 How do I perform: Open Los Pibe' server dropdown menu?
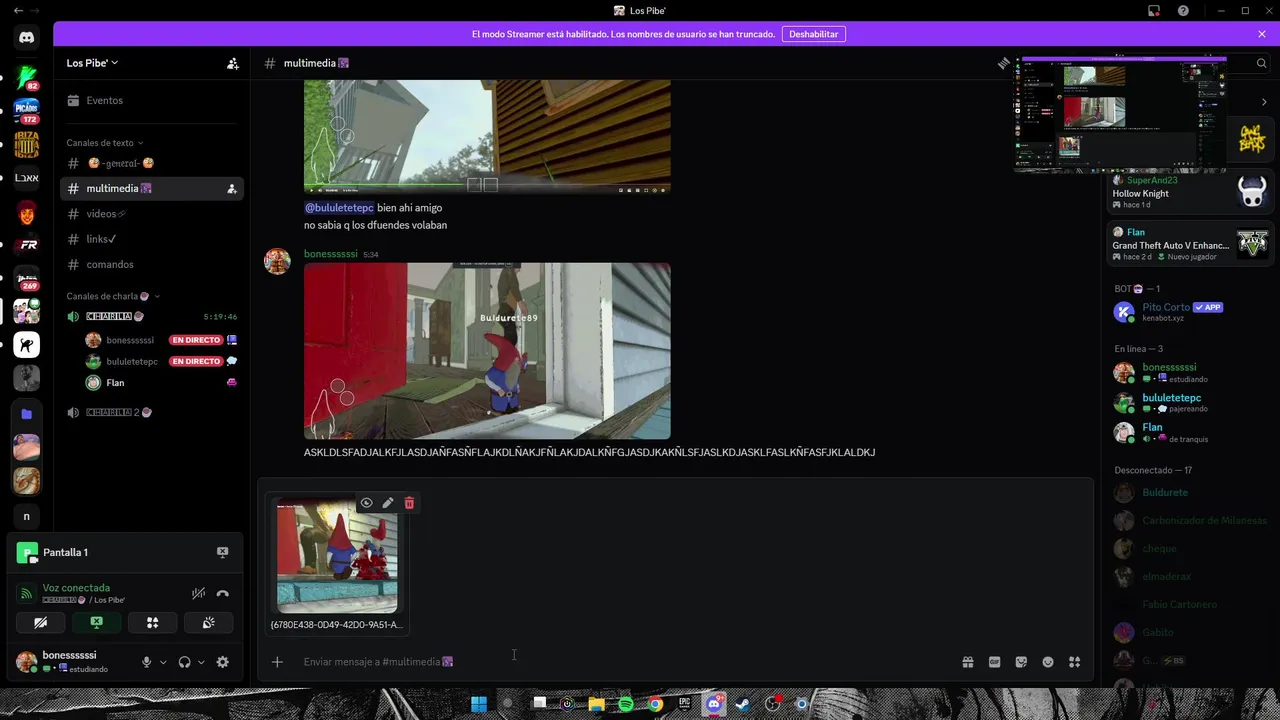(x=92, y=63)
